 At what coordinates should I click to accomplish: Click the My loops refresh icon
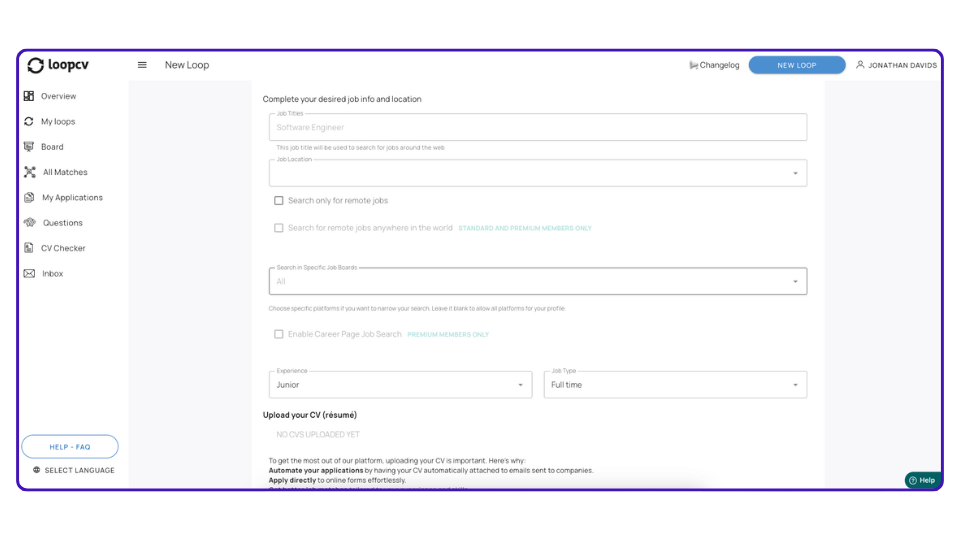[29, 121]
